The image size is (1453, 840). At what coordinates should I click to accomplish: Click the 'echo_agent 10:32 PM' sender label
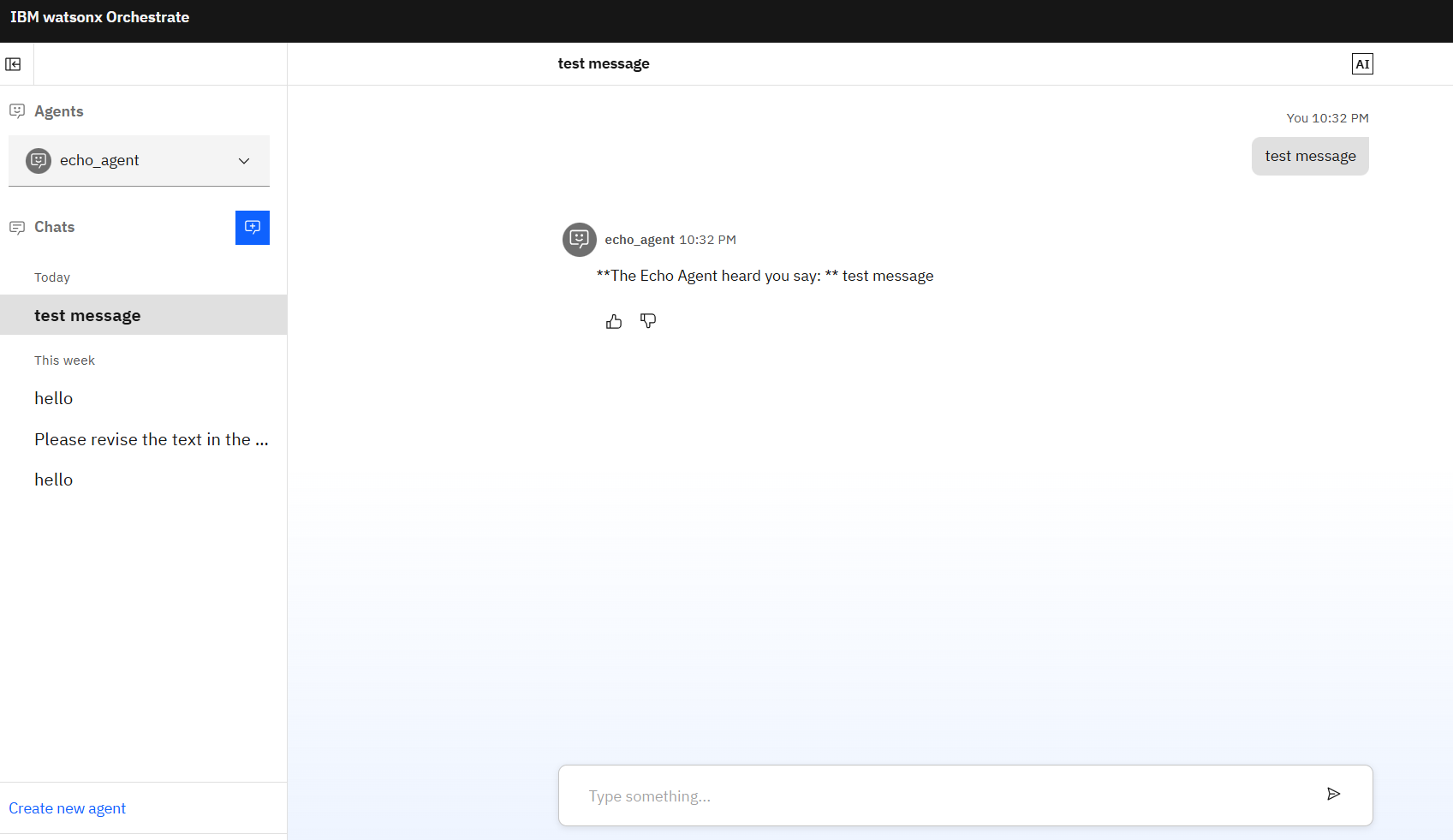pyautogui.click(x=670, y=240)
